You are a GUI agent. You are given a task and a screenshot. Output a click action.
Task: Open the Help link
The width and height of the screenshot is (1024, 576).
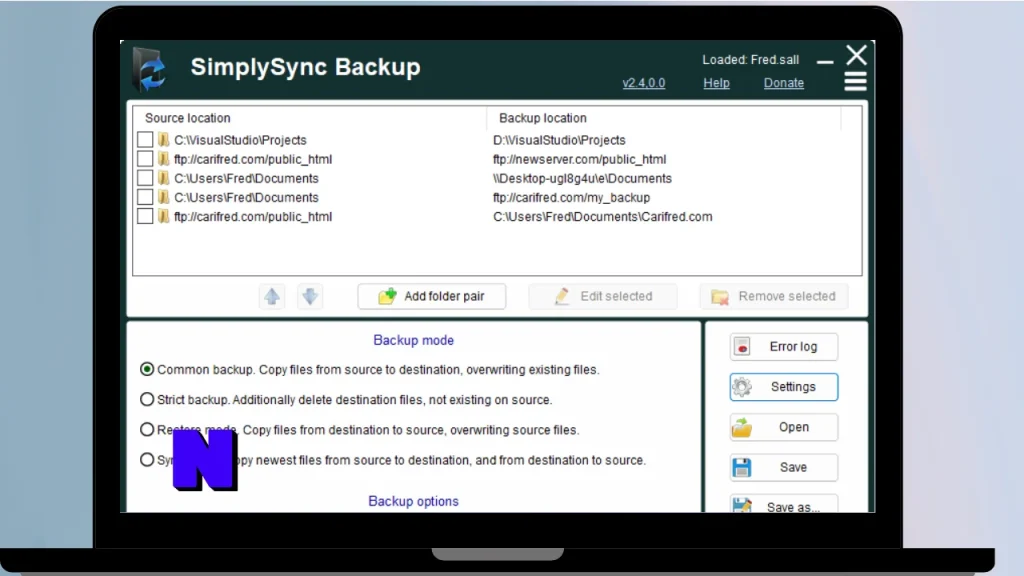(716, 83)
